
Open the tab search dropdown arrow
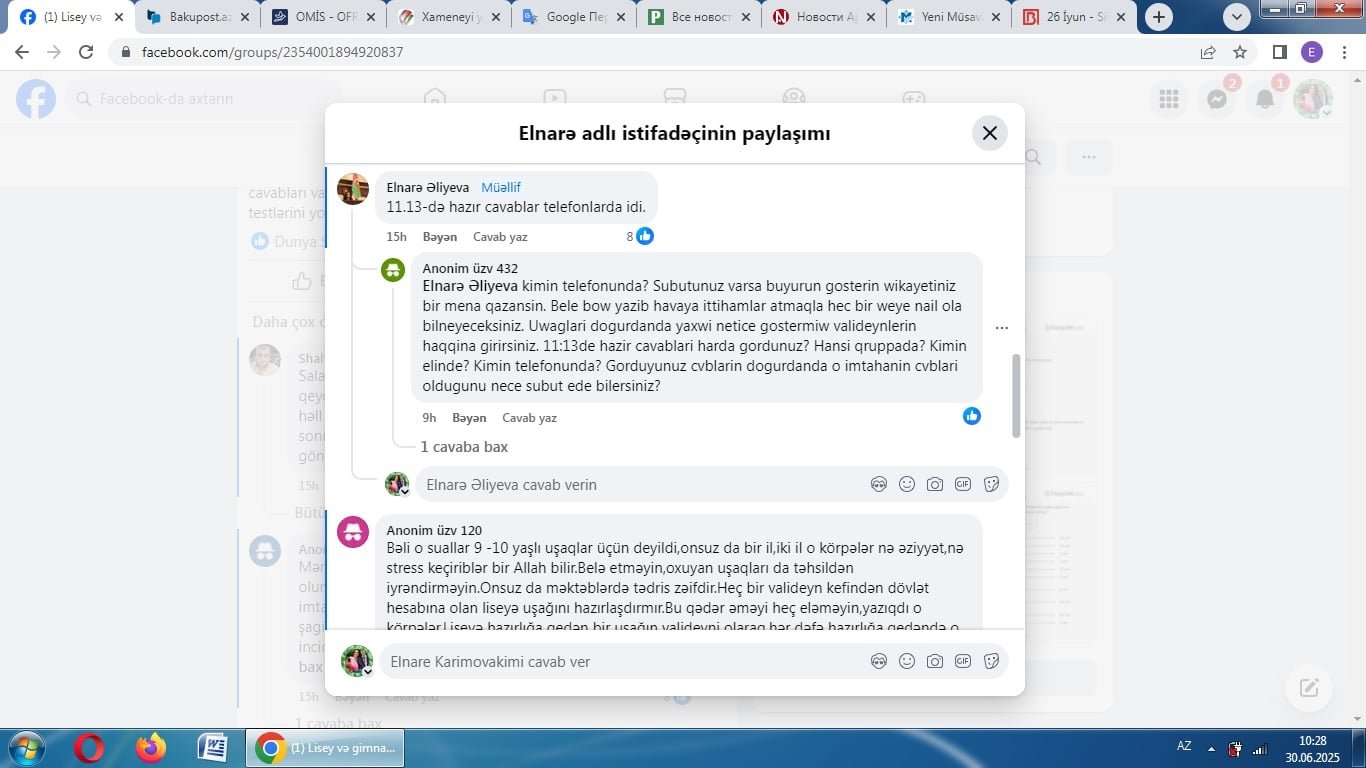(x=1237, y=17)
